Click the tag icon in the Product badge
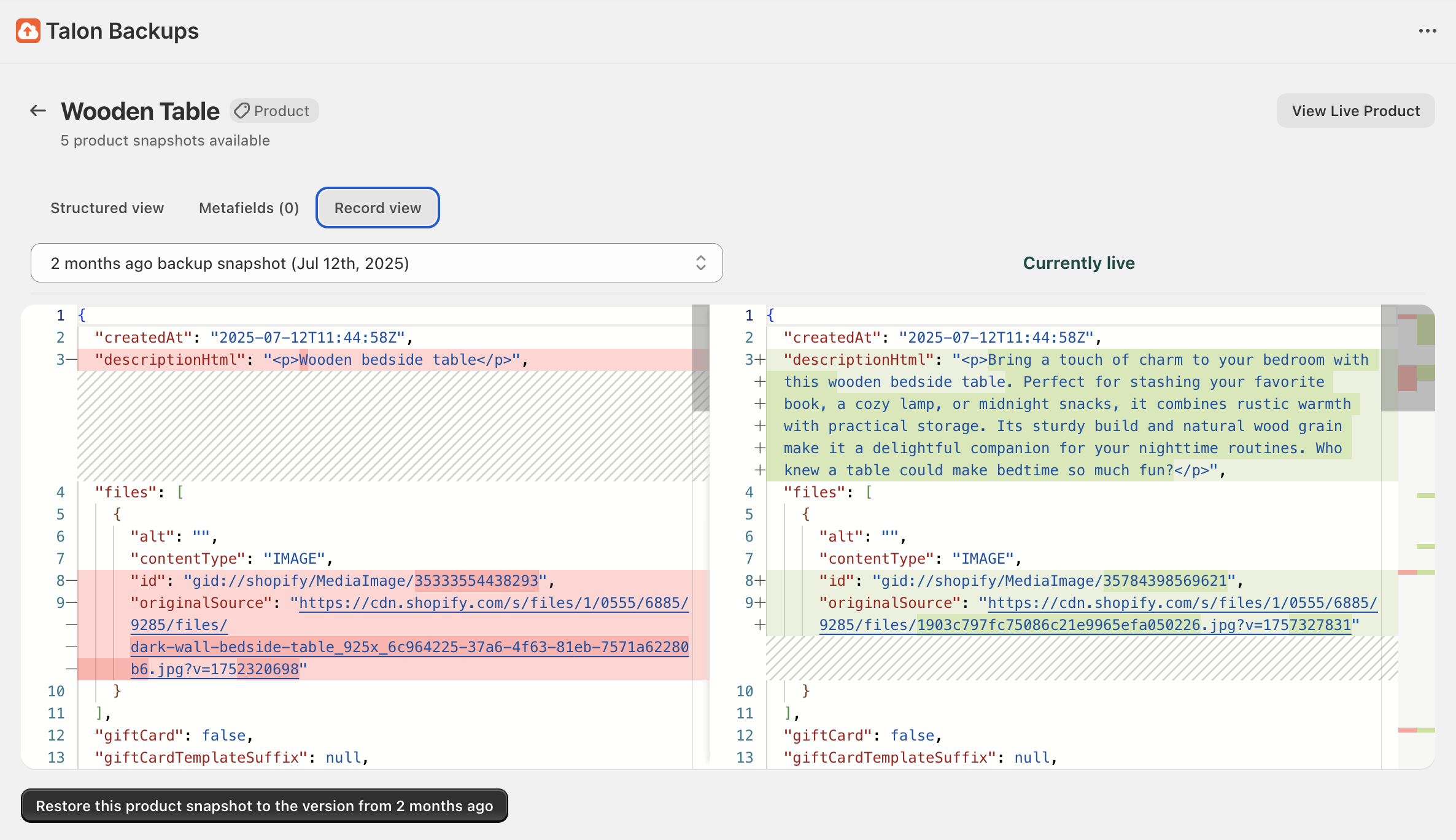1456x840 pixels. click(x=242, y=111)
